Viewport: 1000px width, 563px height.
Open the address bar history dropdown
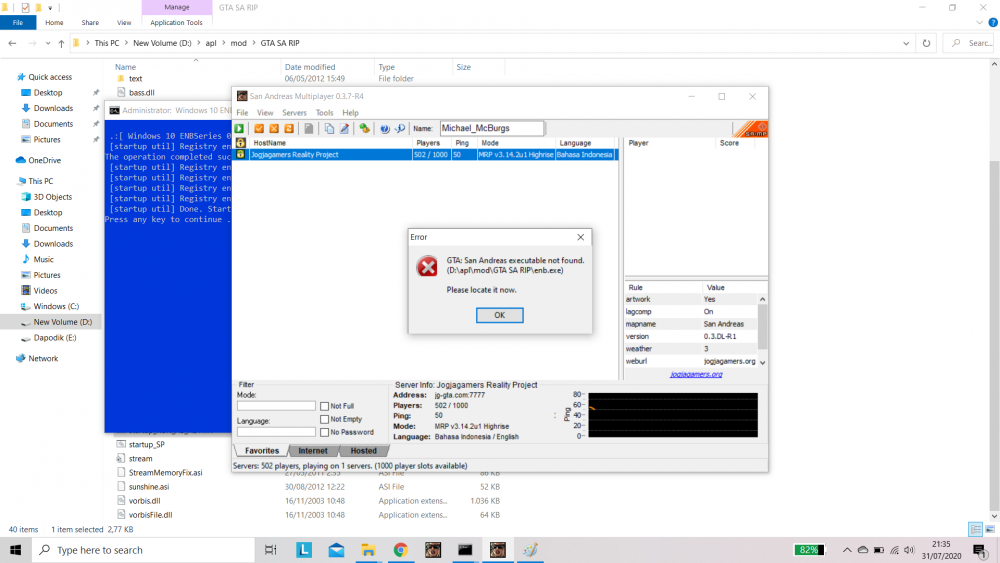click(906, 43)
